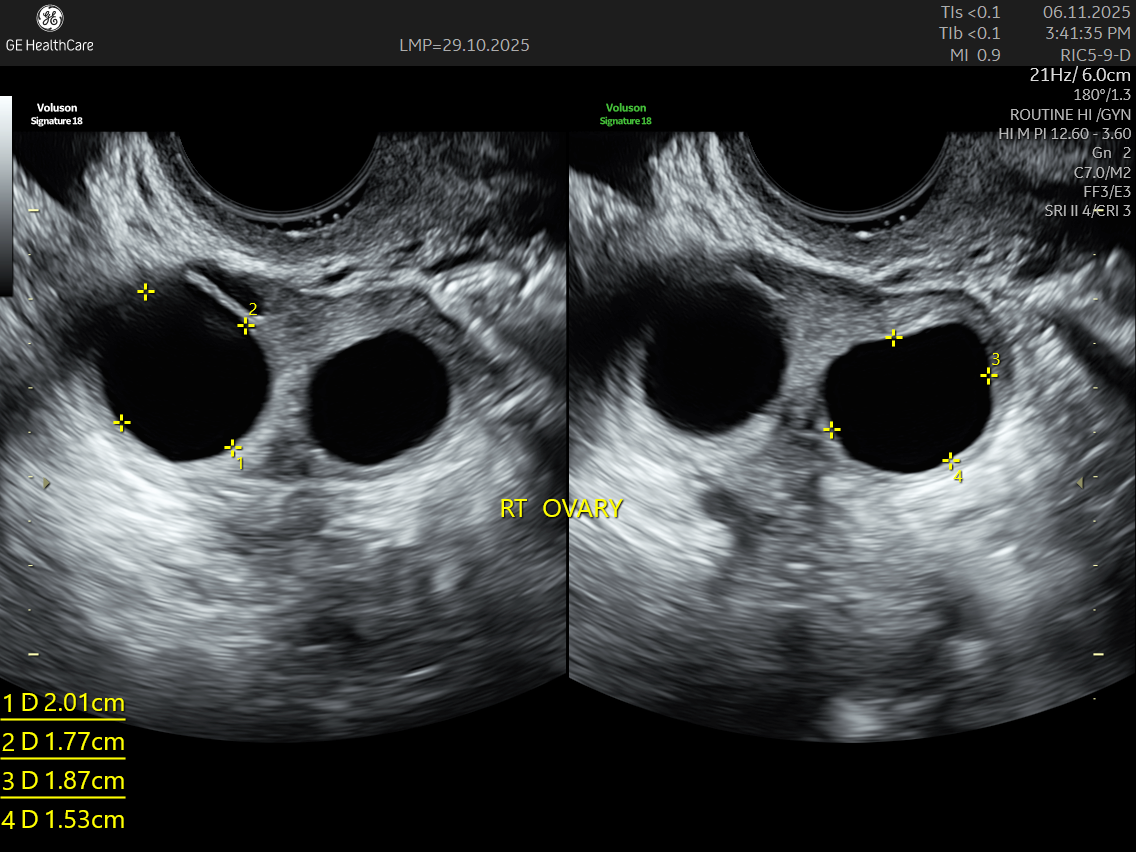Click the LMP=29.10.2025 field

[x=464, y=45]
